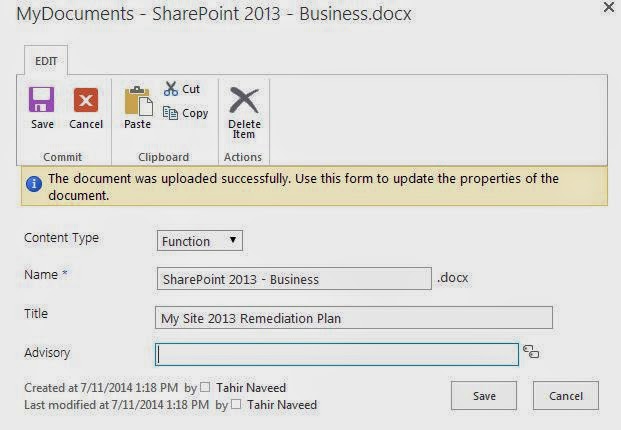Viewport: 621px width, 430px height.
Task: Click Tahir Naveed link on Last modified line
Action: point(282,405)
